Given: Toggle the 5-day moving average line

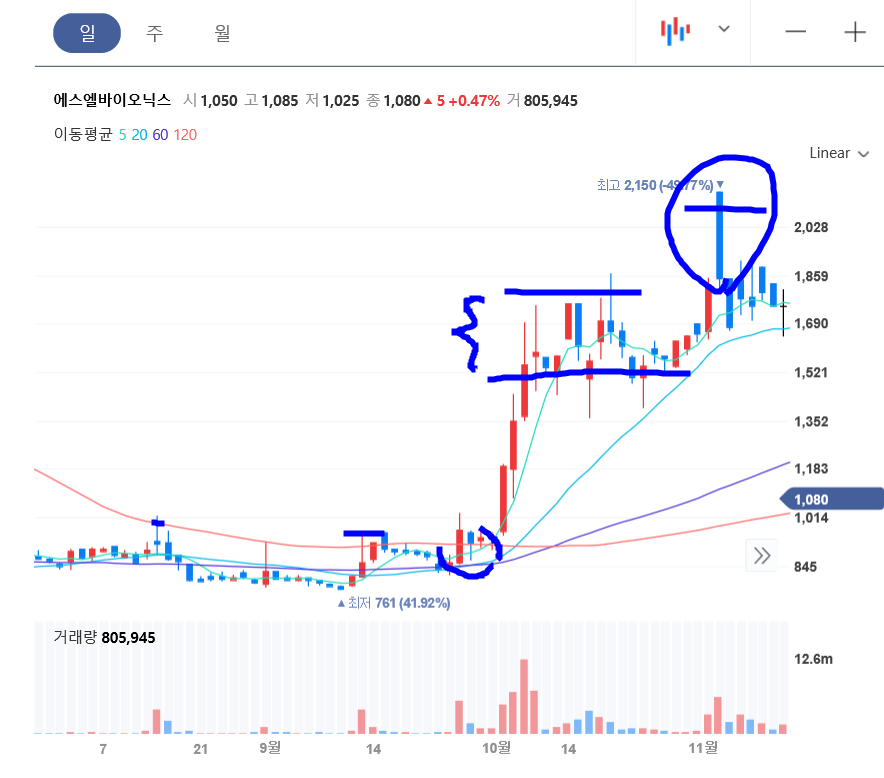Looking at the screenshot, I should (x=122, y=135).
